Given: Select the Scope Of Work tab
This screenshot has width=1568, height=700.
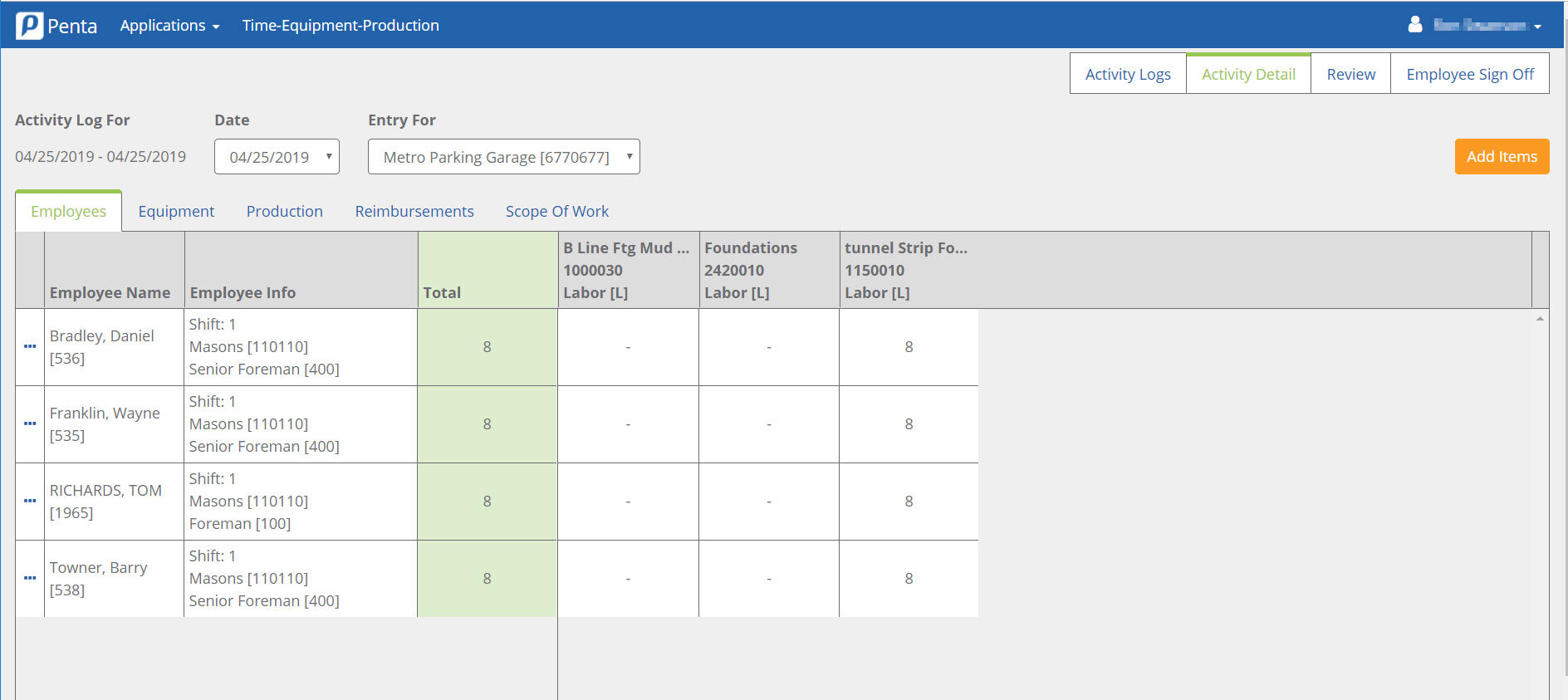Looking at the screenshot, I should tap(556, 212).
